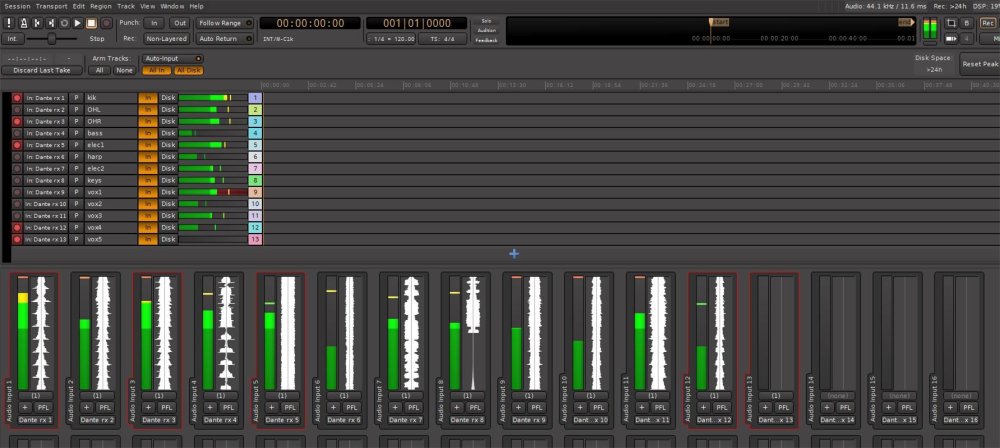Toggle the metronome click icon
Viewport: 1000px width, 448px height.
click(x=23, y=23)
